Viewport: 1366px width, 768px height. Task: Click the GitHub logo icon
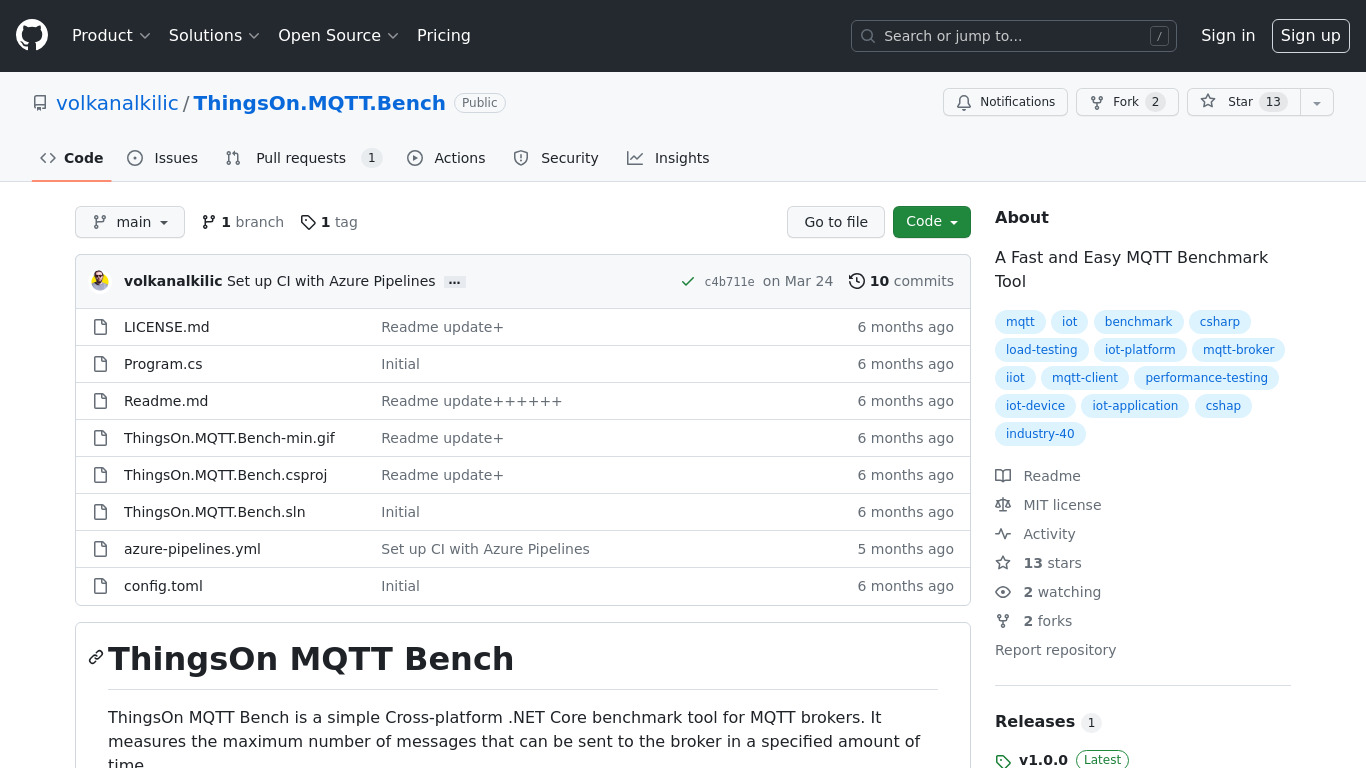[32, 35]
